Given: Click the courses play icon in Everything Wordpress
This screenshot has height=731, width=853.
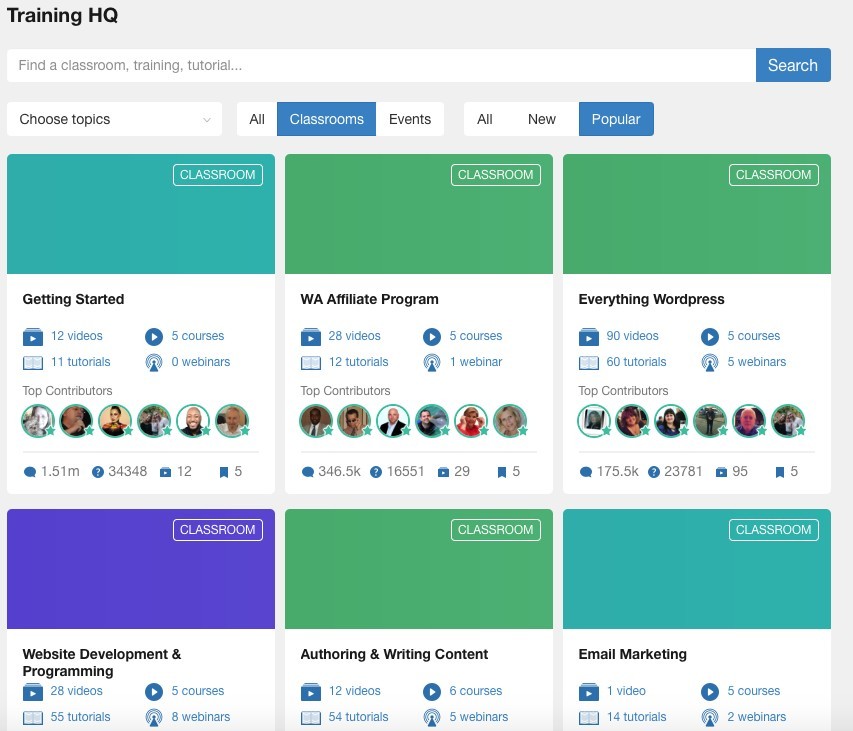Looking at the screenshot, I should pyautogui.click(x=710, y=337).
